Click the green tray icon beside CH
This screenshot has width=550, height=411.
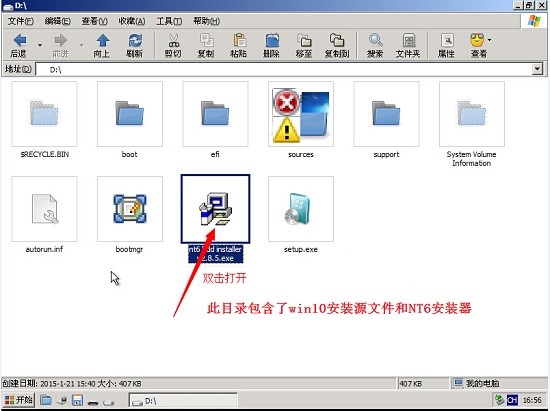(x=499, y=400)
